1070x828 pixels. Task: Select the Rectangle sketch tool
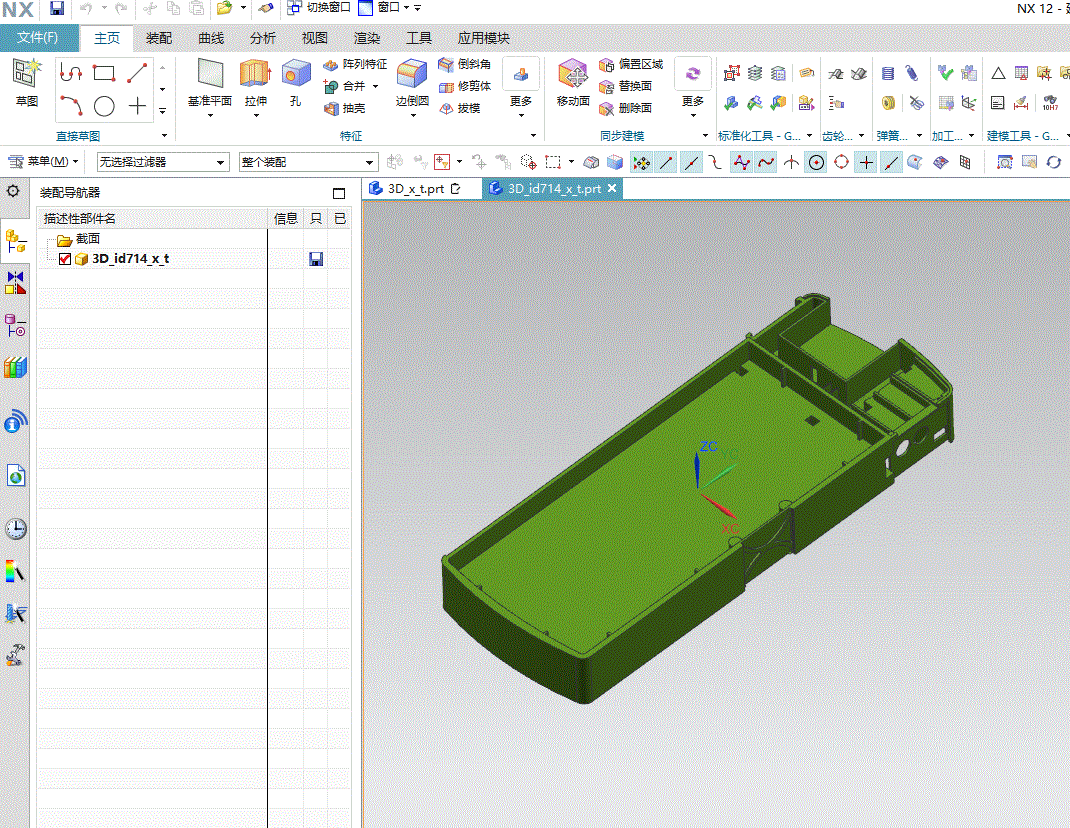point(104,72)
